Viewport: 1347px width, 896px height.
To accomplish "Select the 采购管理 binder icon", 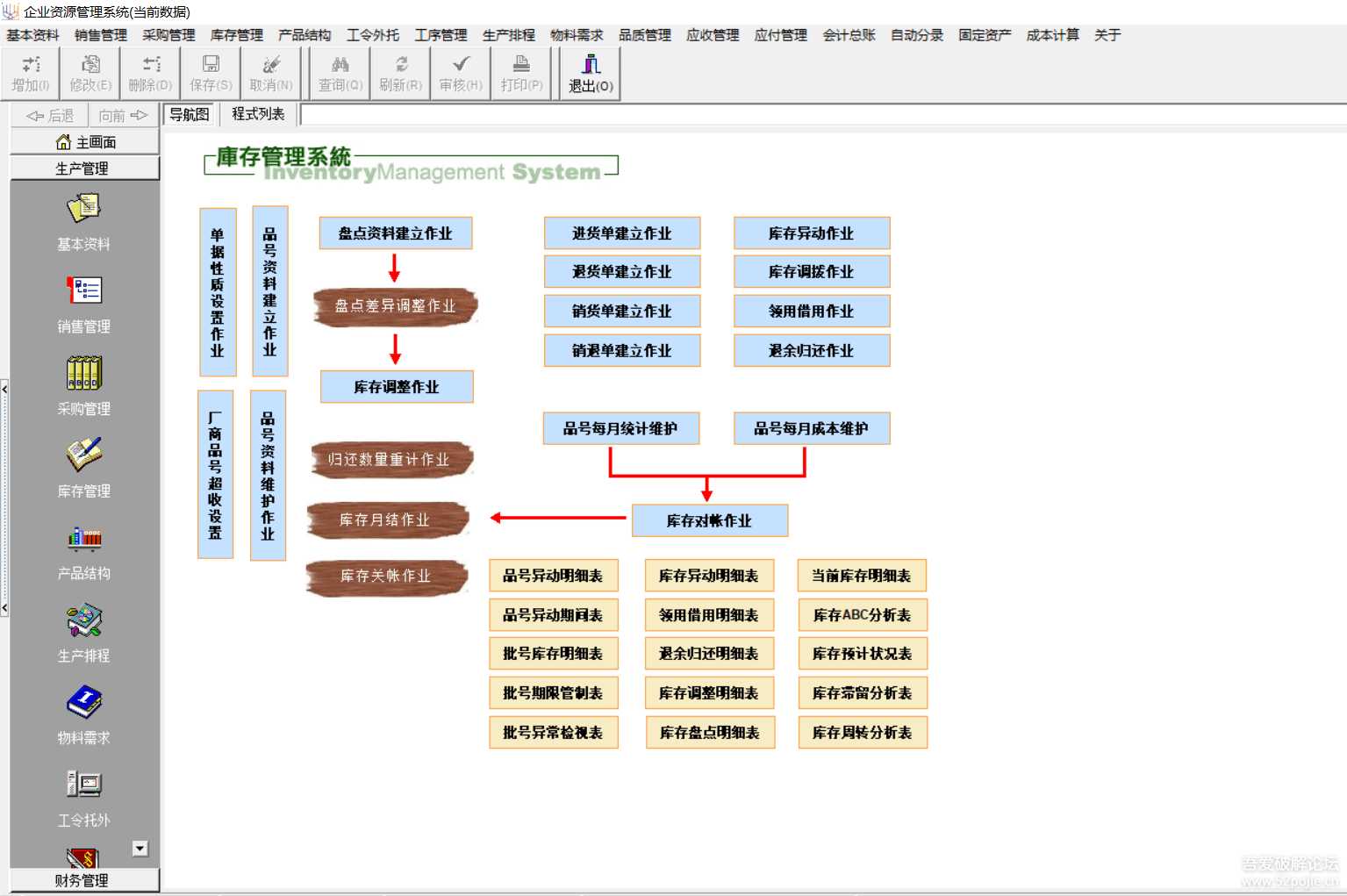I will pos(84,373).
